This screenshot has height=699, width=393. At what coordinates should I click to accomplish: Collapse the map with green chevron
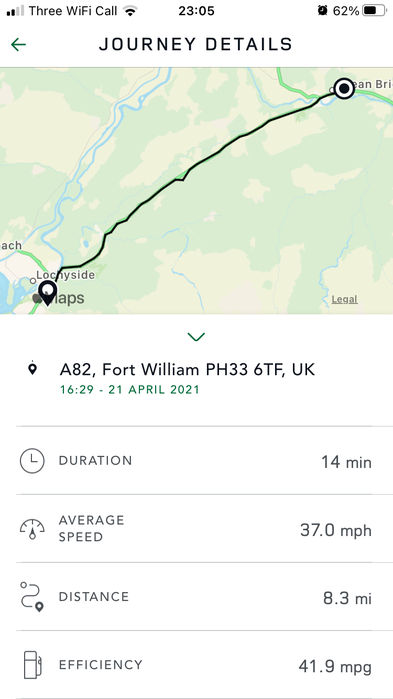coord(196,337)
